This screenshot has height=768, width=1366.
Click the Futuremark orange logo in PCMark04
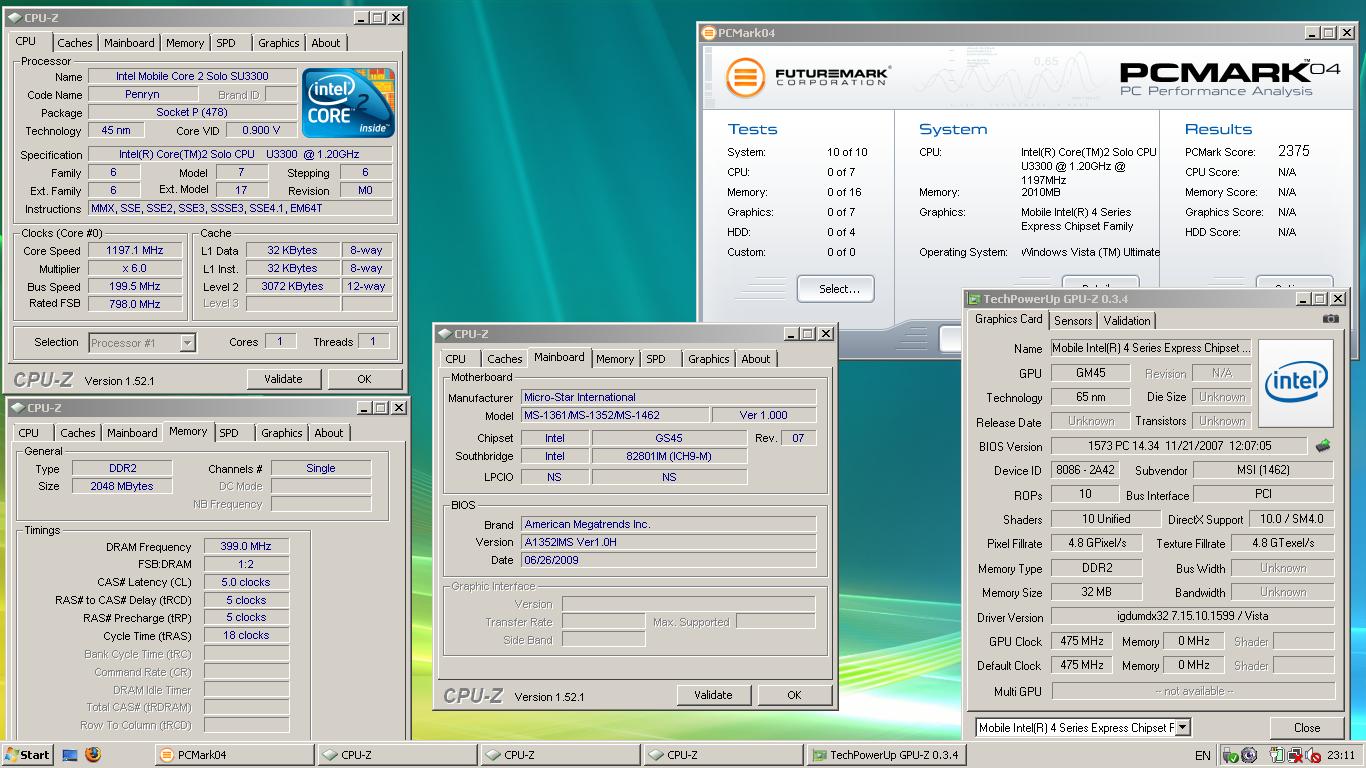(x=745, y=77)
